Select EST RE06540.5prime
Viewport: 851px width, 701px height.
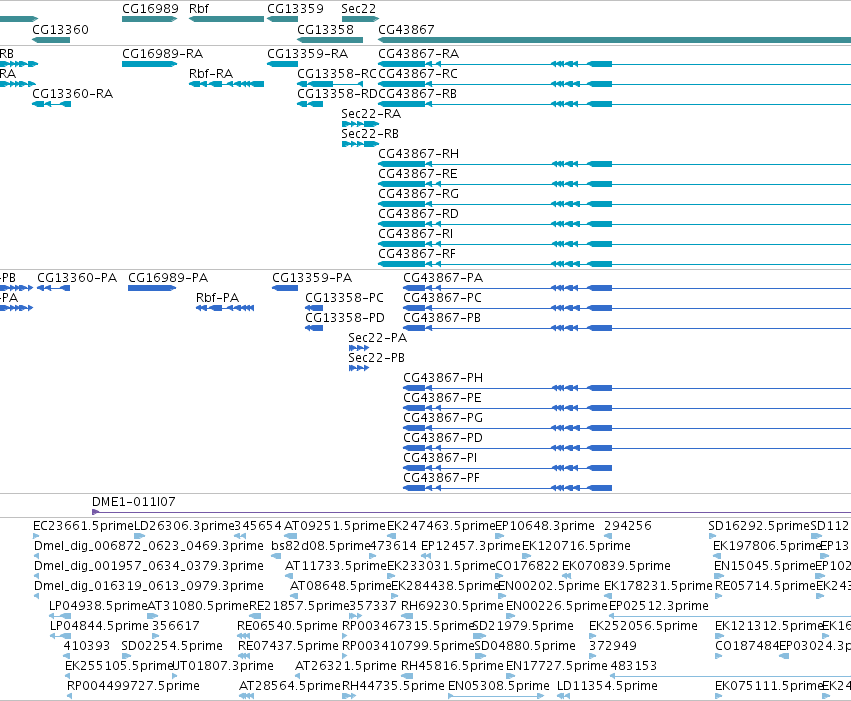(x=287, y=626)
